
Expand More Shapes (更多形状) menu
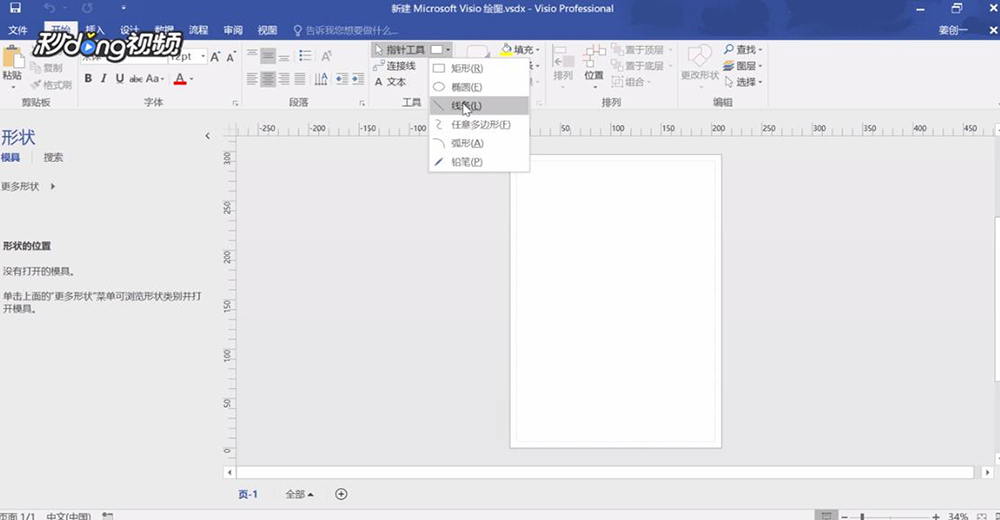[x=28, y=186]
